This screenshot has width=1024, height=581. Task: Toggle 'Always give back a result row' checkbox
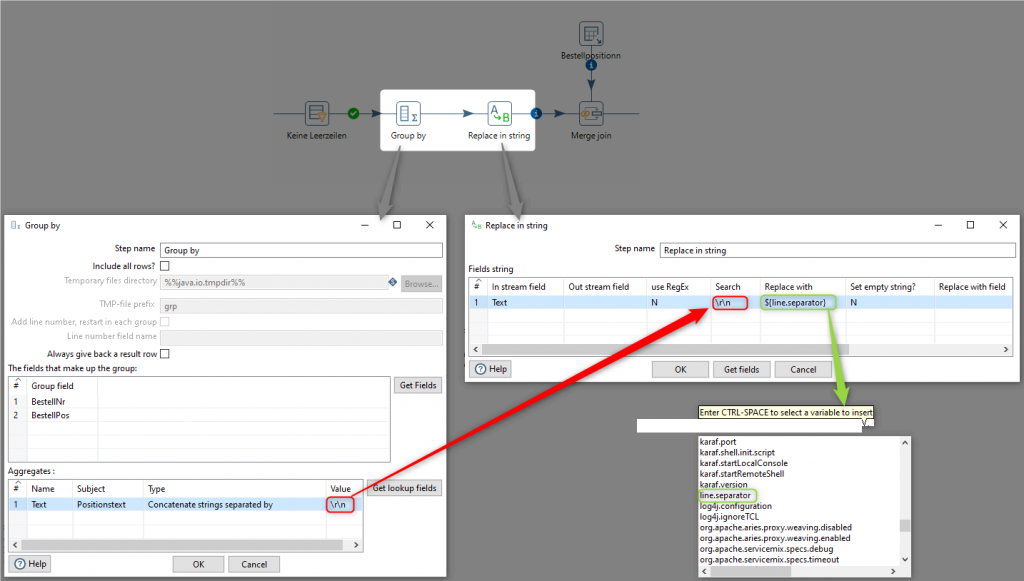click(164, 354)
